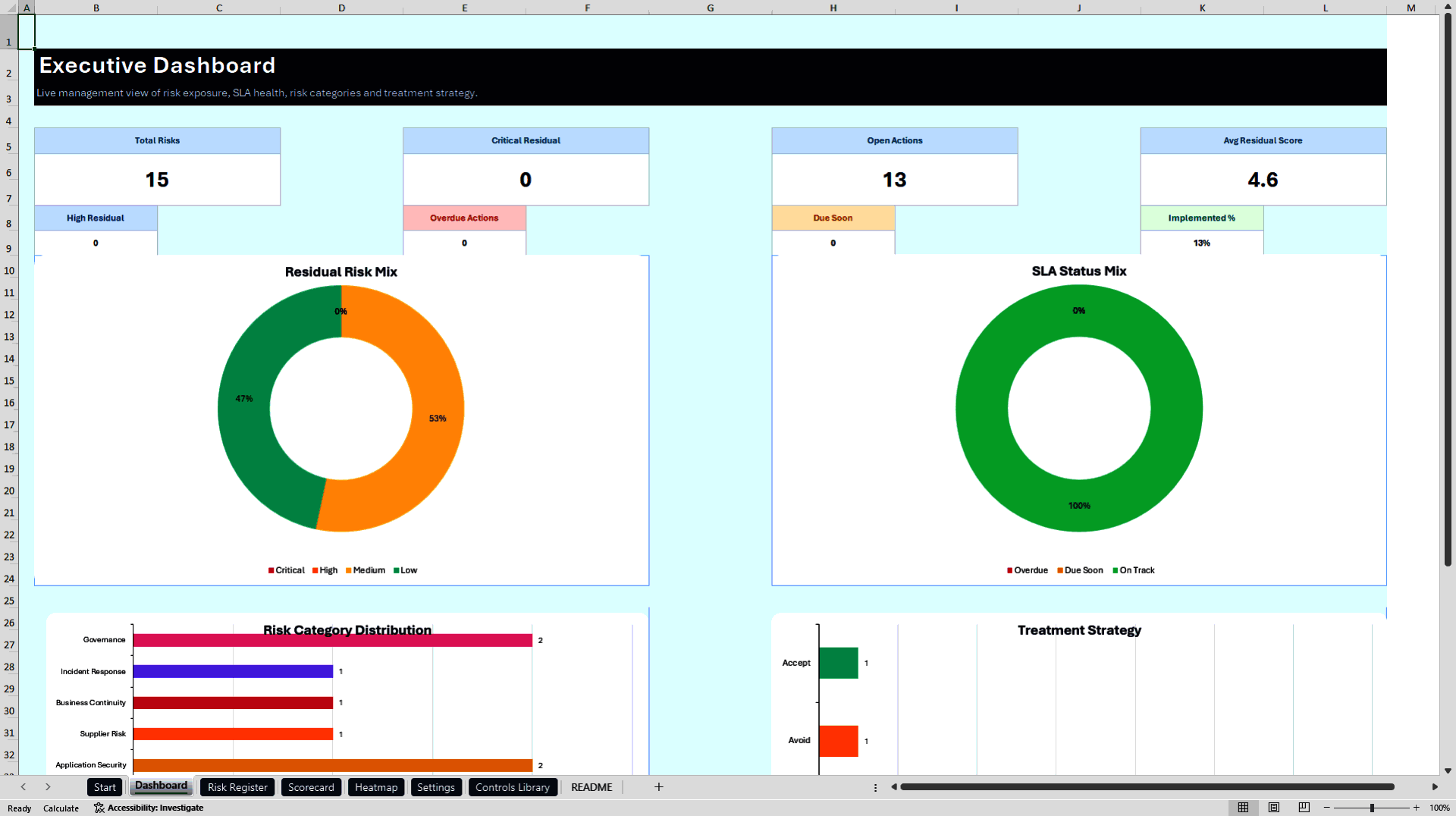Click the Calculate status bar text
This screenshot has height=816, width=1456.
click(x=61, y=808)
